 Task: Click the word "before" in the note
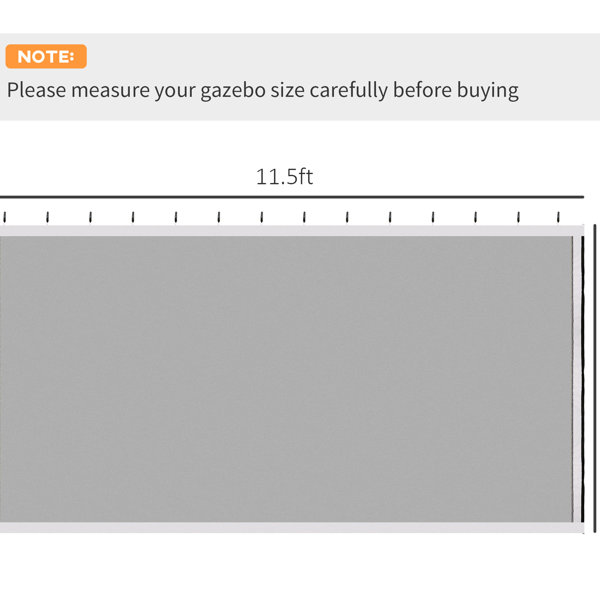(422, 90)
